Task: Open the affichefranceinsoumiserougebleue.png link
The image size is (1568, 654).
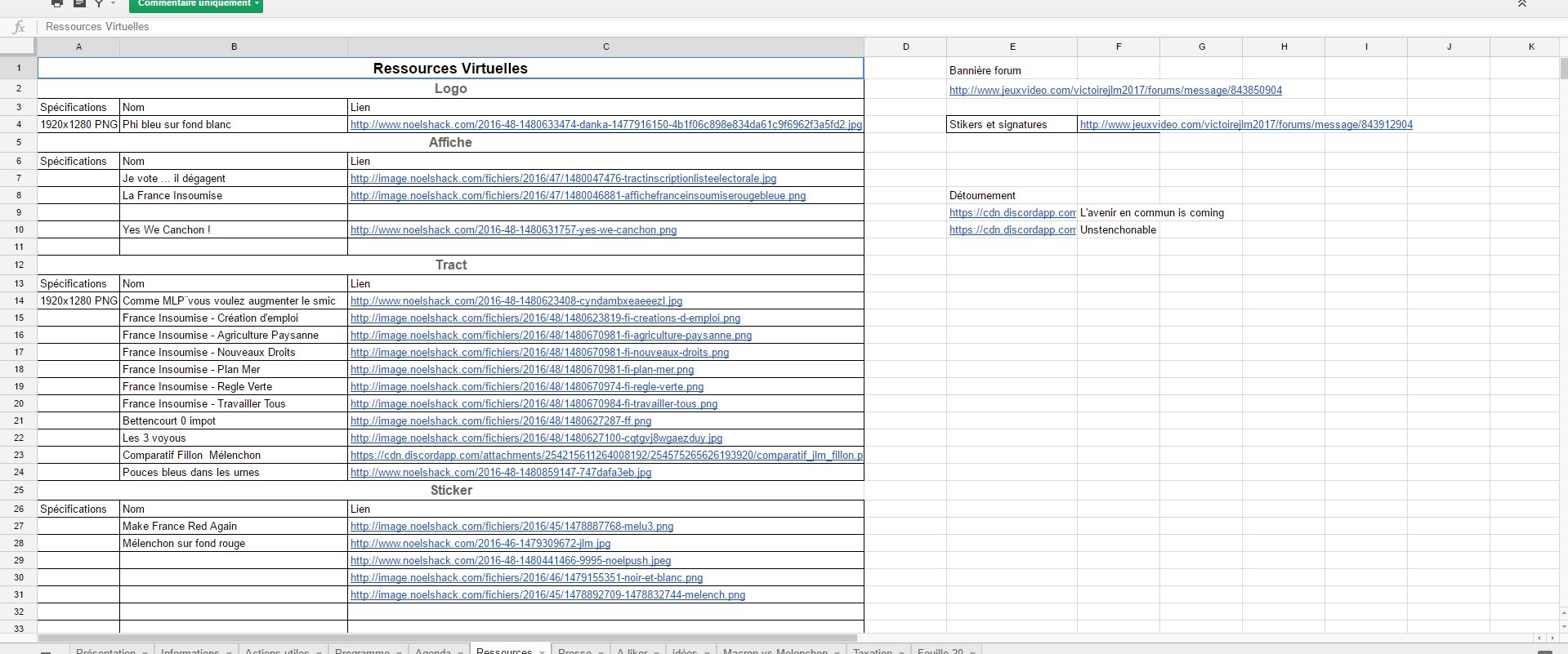Action: tap(578, 196)
